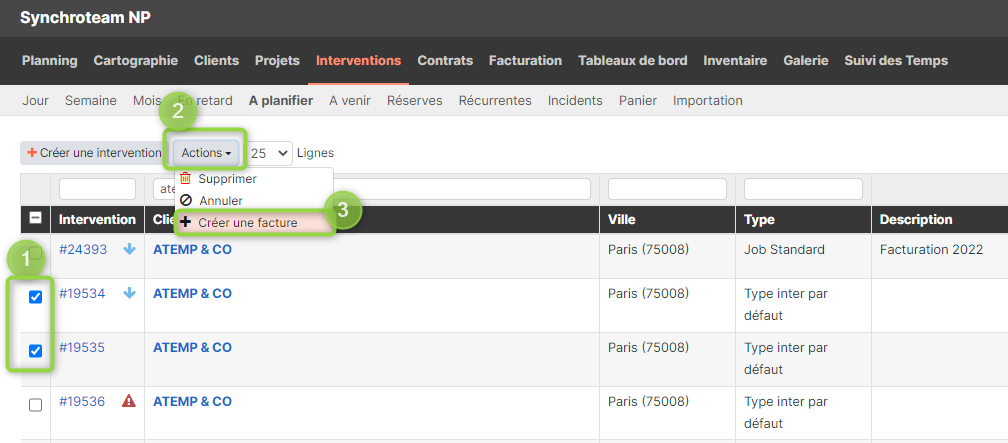Open the En retard sub-tab
The width and height of the screenshot is (1008, 443).
coord(204,100)
